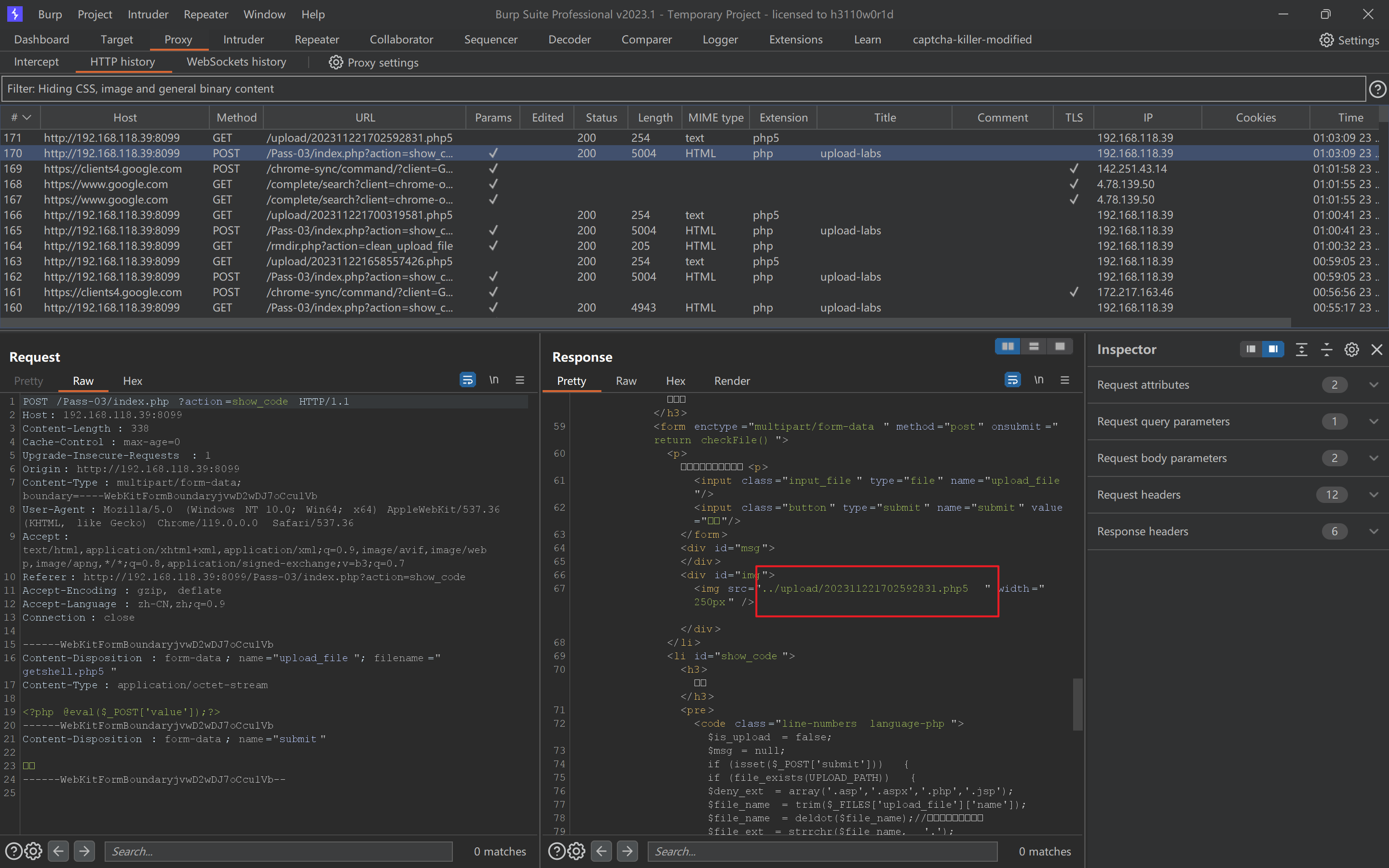Open Settings in top right corner

[x=1349, y=40]
